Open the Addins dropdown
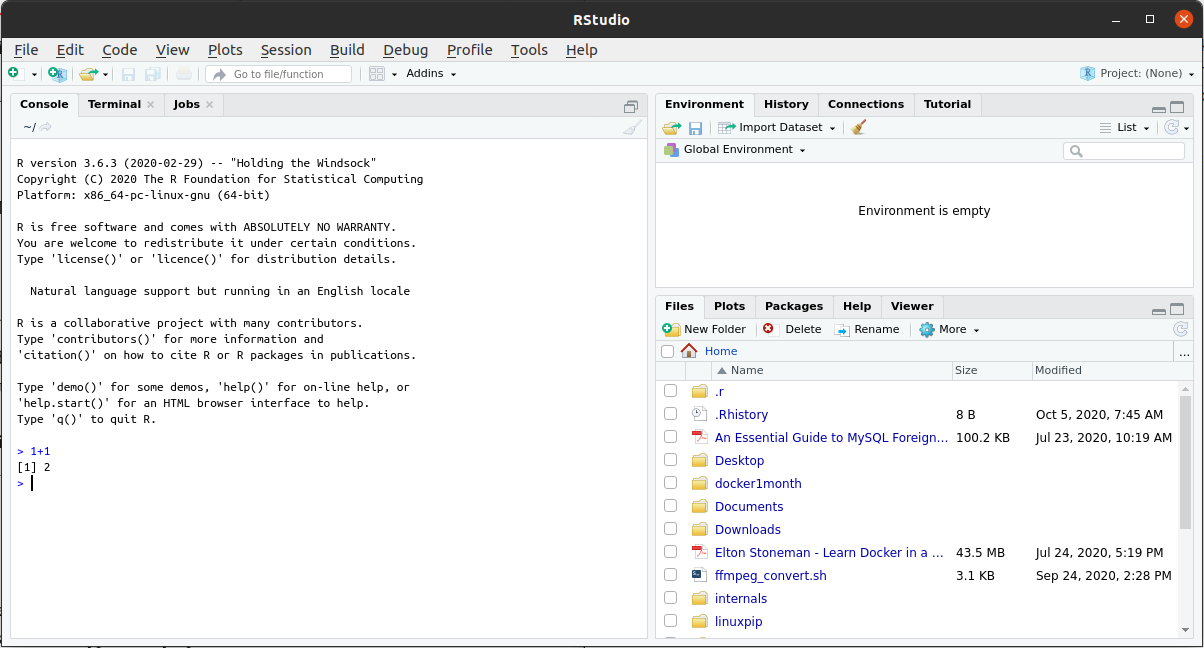The width and height of the screenshot is (1204, 648). pyautogui.click(x=431, y=74)
